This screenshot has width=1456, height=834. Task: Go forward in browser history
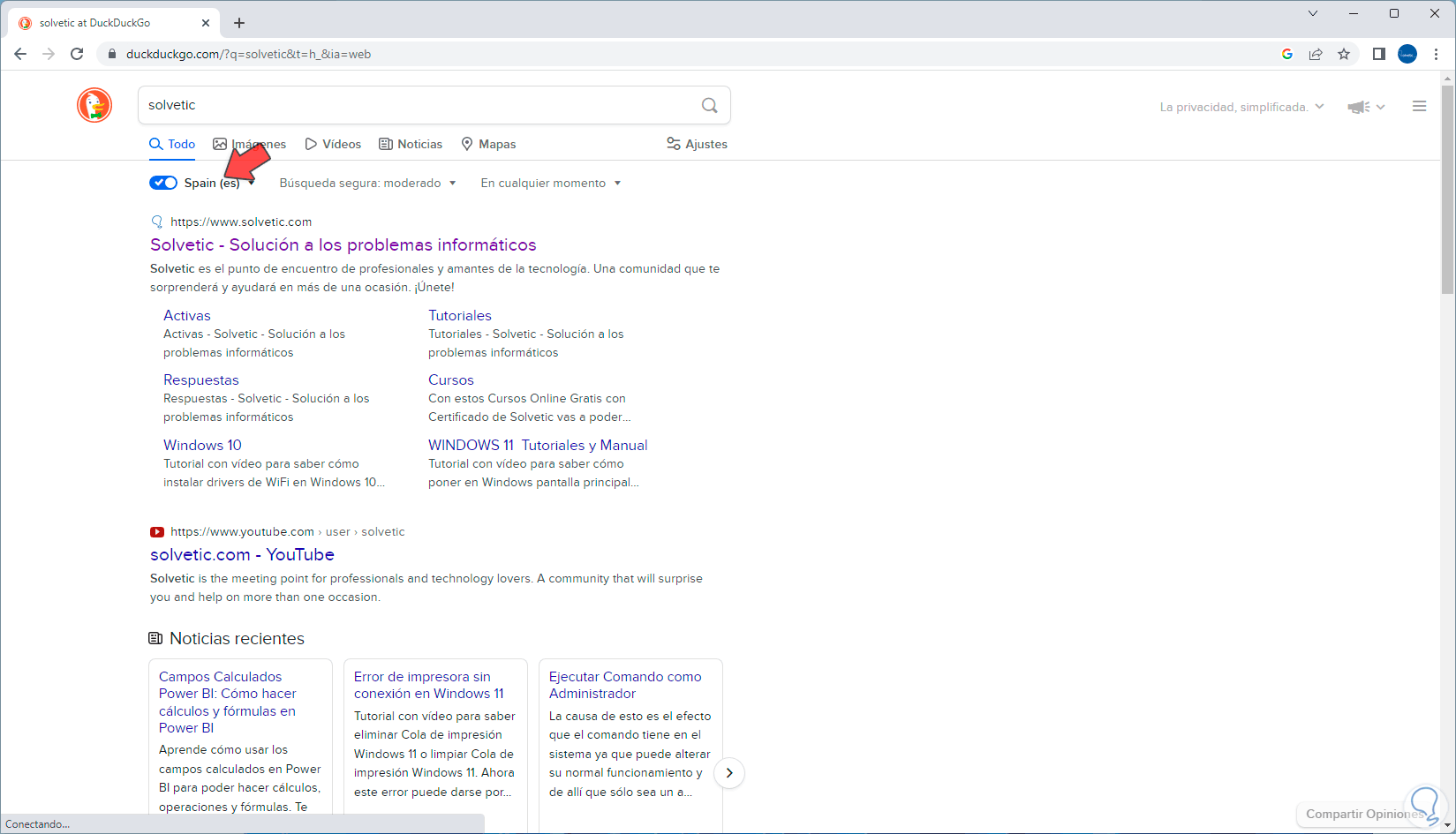pos(49,54)
